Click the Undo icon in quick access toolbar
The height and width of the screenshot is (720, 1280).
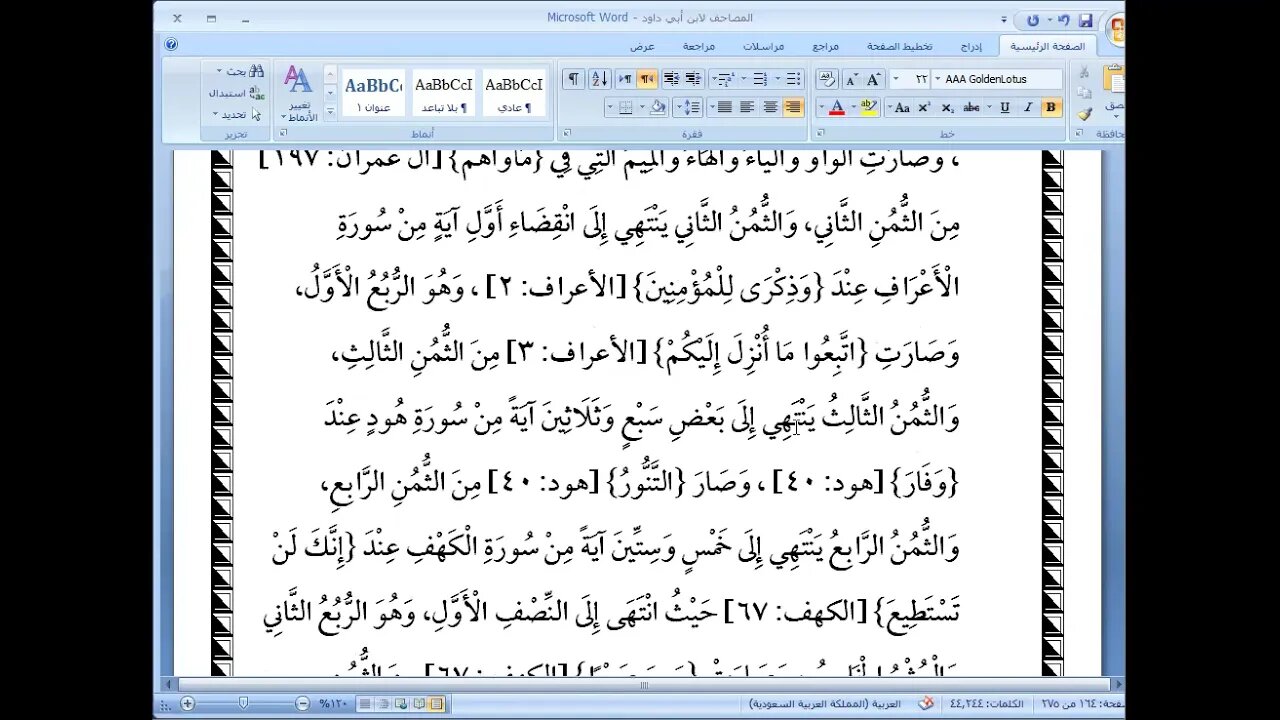coord(1064,18)
